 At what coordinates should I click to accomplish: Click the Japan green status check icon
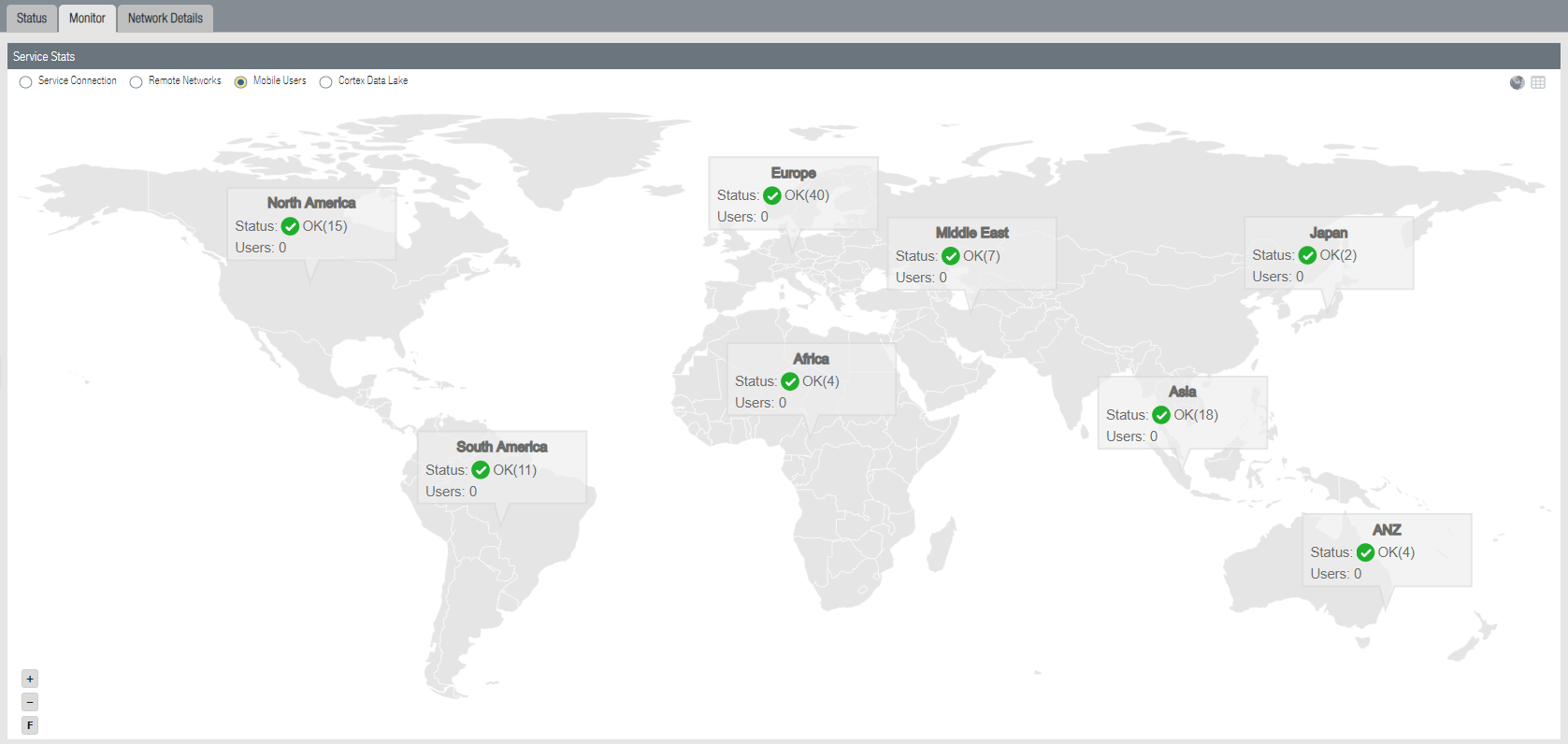tap(1307, 255)
